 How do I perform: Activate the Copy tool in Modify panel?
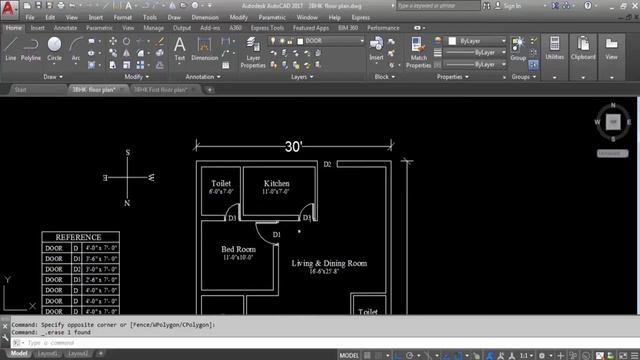click(113, 53)
